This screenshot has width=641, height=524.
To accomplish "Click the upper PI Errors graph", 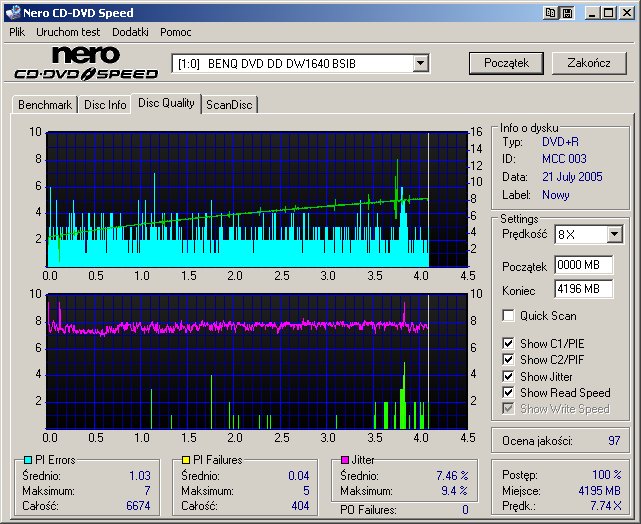I will [257, 199].
